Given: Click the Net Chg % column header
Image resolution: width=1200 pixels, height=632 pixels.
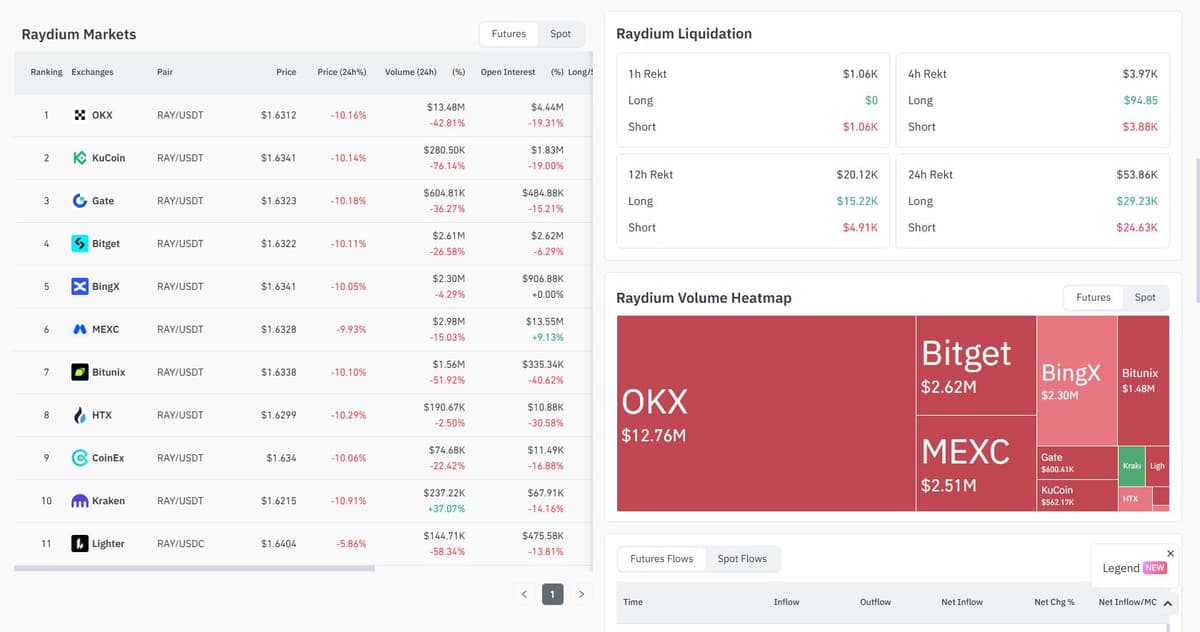Looking at the screenshot, I should point(1054,602).
